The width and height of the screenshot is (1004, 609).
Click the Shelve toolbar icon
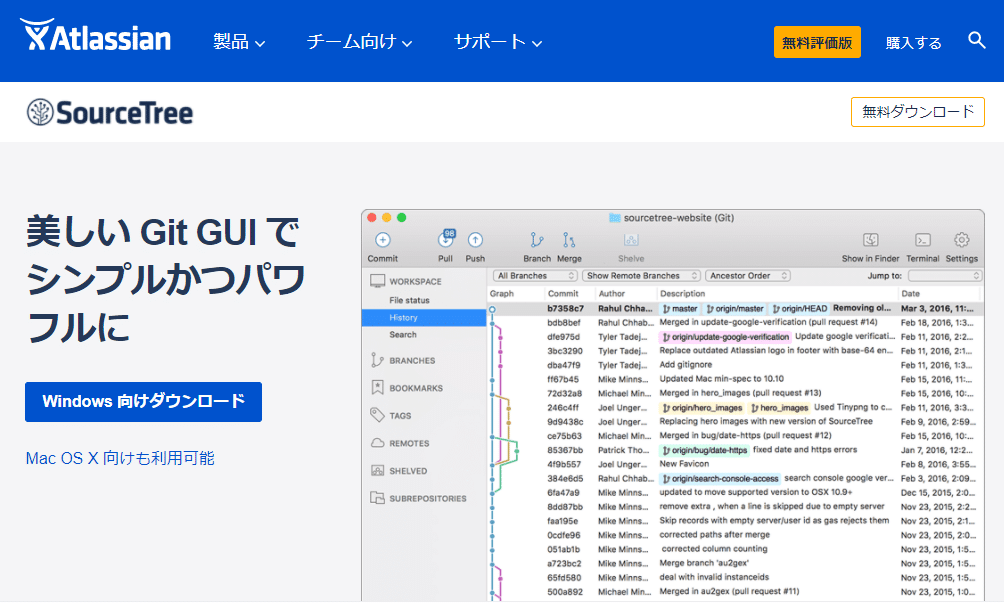[x=631, y=240]
